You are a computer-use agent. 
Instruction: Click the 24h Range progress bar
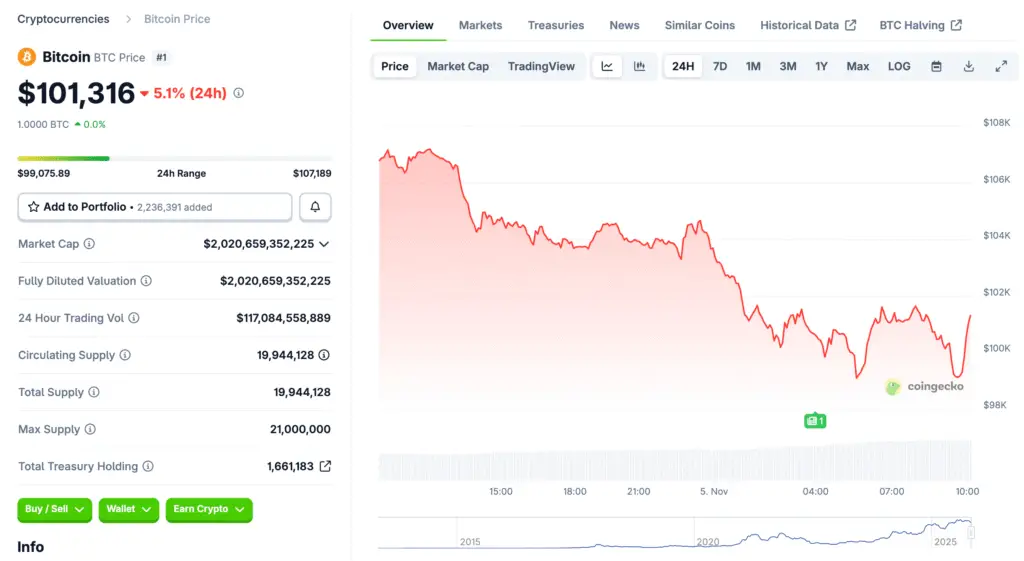(174, 158)
